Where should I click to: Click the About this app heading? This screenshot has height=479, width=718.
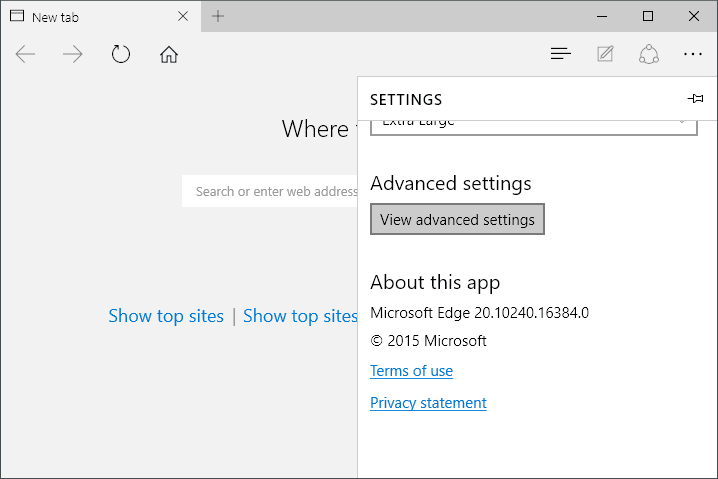(435, 283)
